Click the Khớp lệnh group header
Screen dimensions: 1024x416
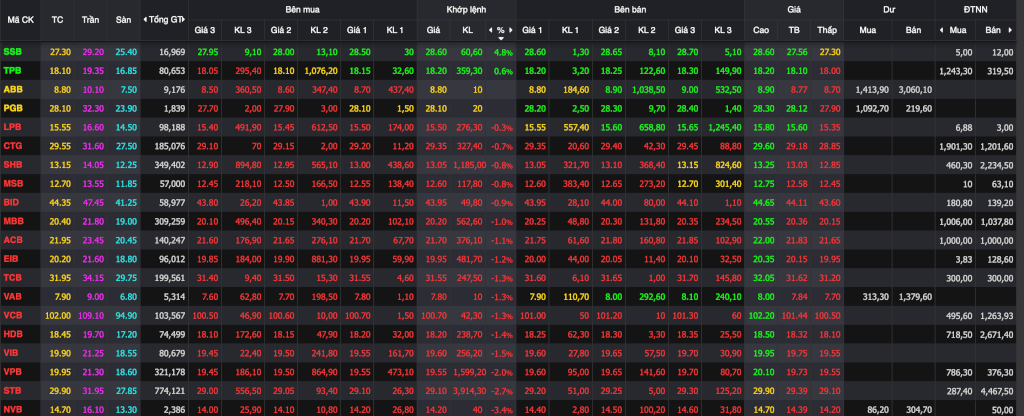466,10
